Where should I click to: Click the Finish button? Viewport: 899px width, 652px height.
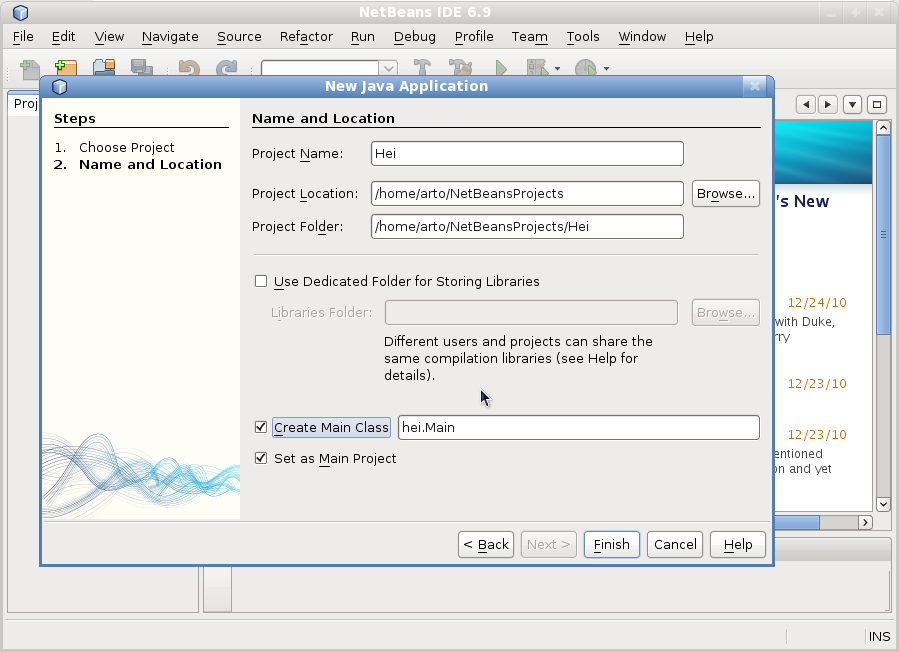(x=611, y=544)
